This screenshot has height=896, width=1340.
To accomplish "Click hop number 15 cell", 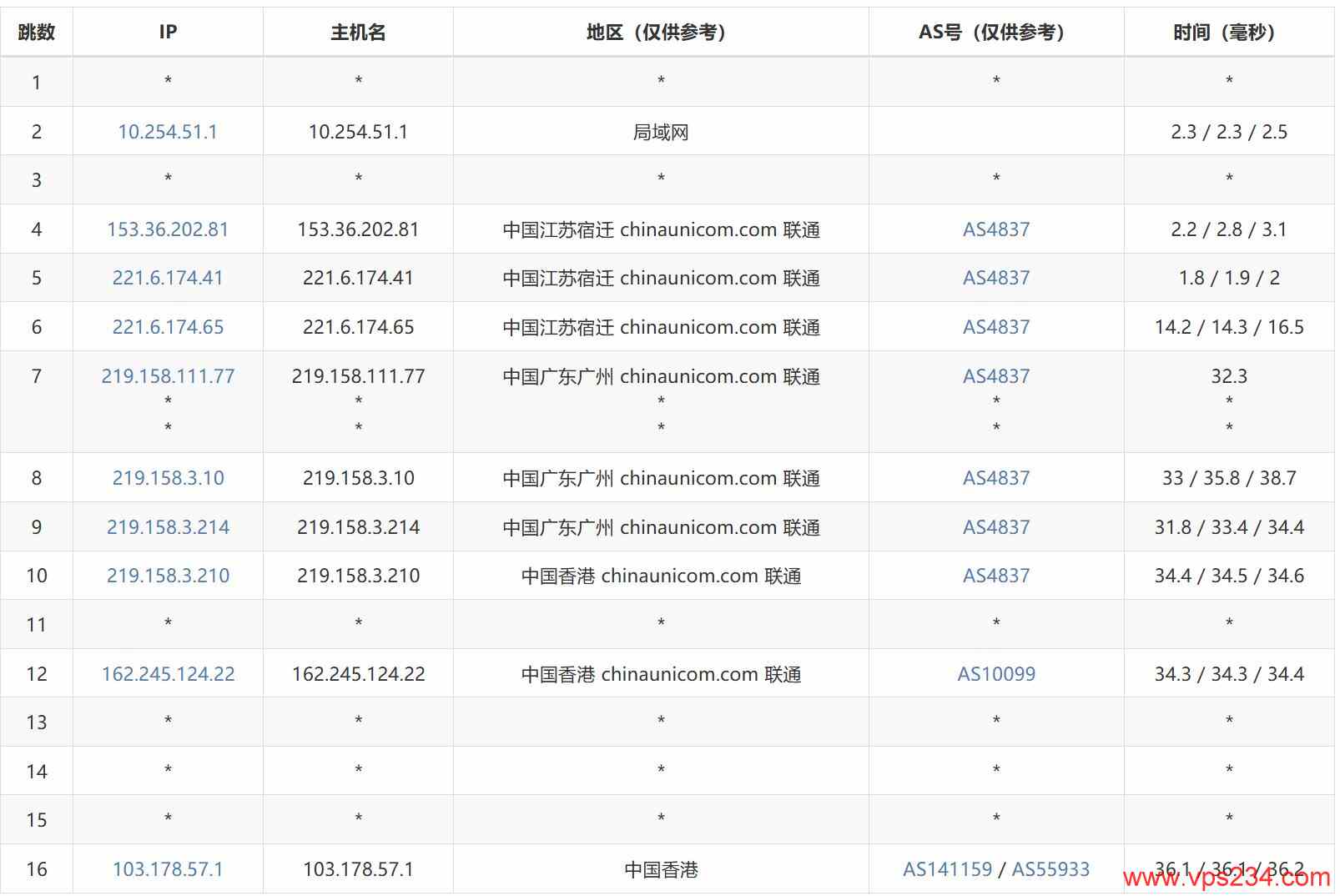I will [x=37, y=820].
